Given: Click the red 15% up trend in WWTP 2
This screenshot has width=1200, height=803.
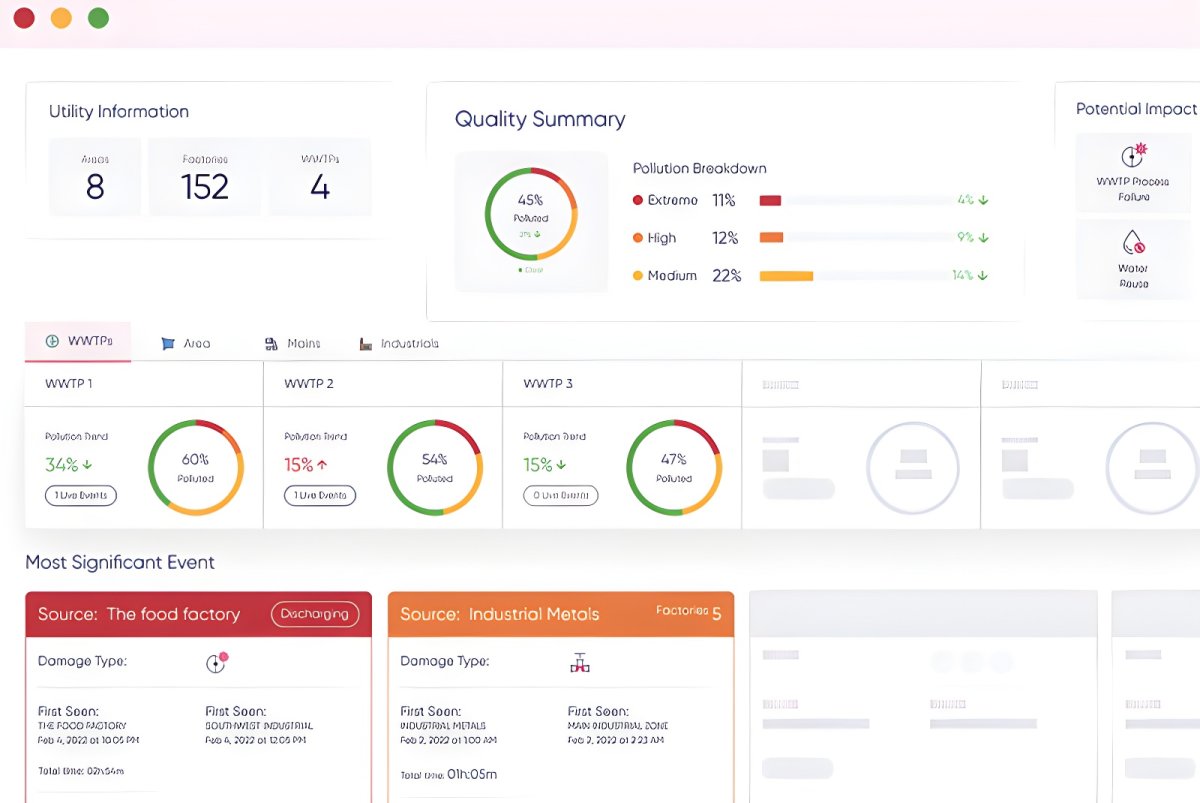Looking at the screenshot, I should click(306, 465).
